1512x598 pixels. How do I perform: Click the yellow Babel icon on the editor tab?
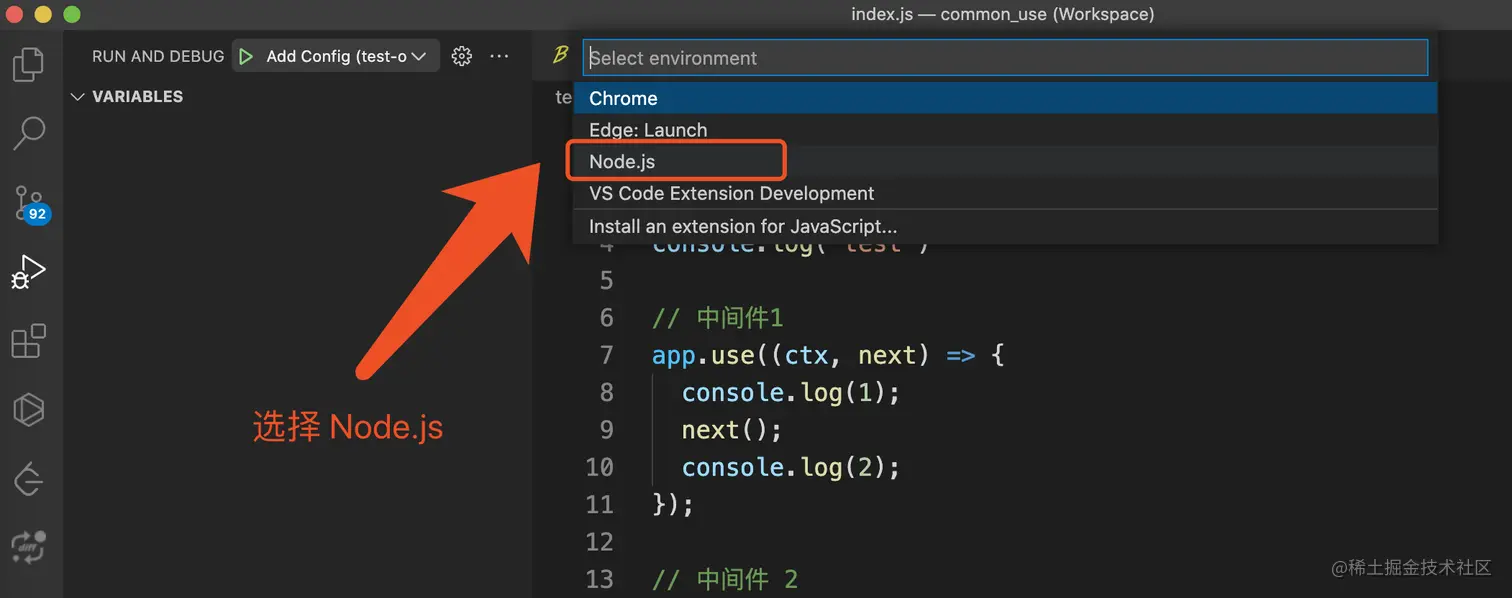point(560,55)
